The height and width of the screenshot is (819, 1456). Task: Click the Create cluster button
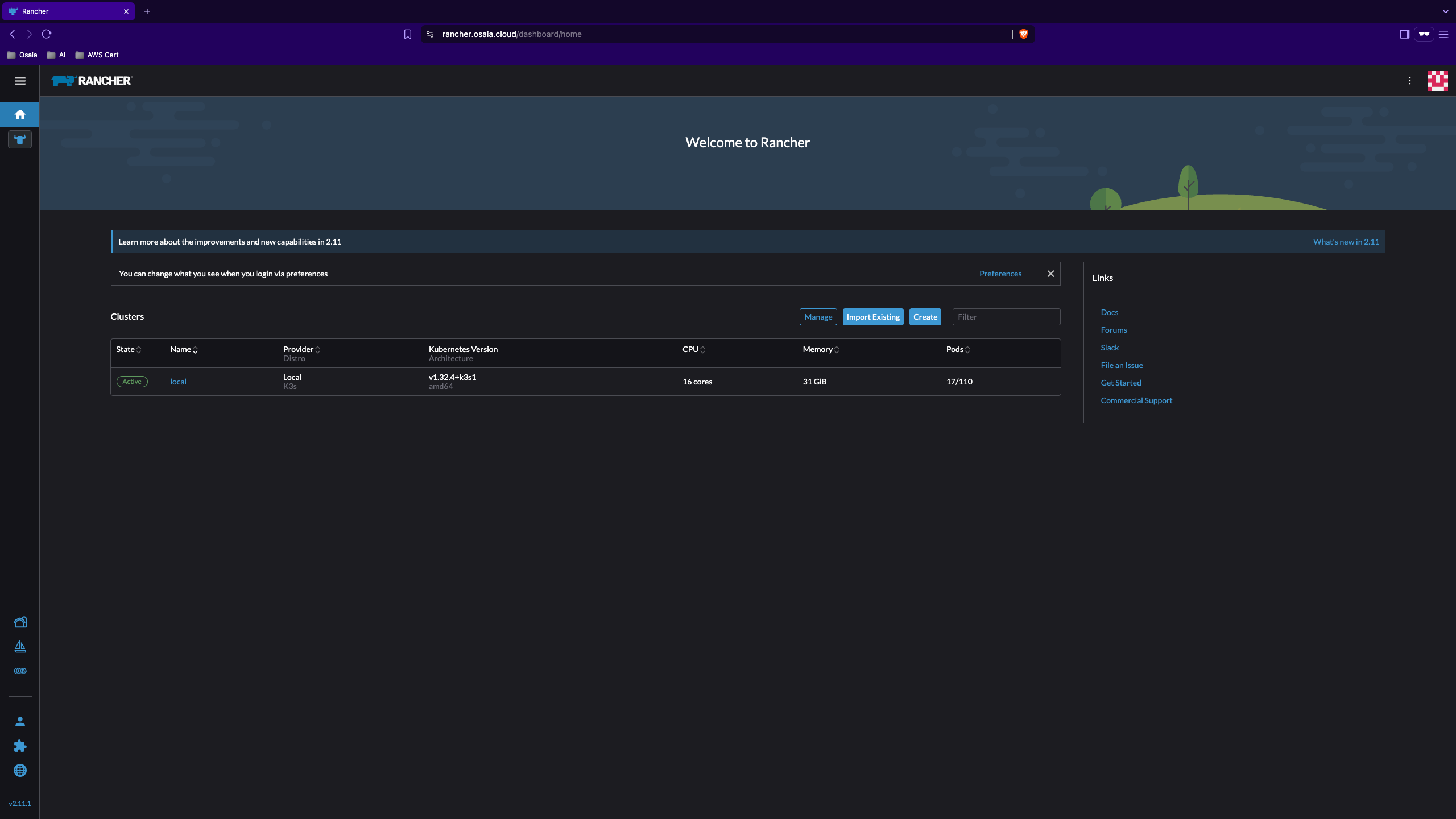925,317
